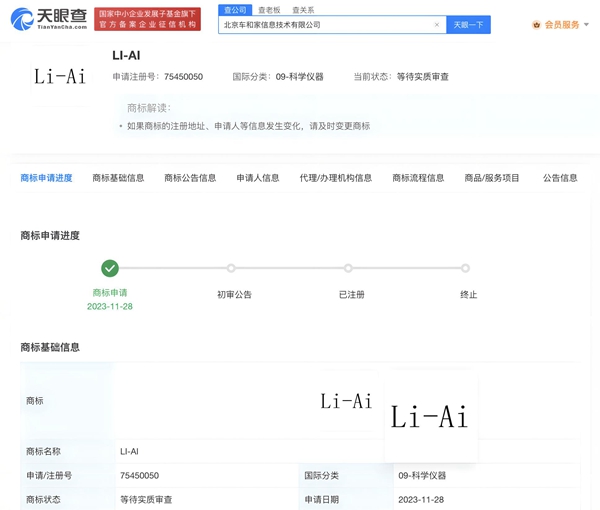Image resolution: width=600 pixels, height=510 pixels.
Task: Select the LI-AI heading text
Action: coord(126,55)
